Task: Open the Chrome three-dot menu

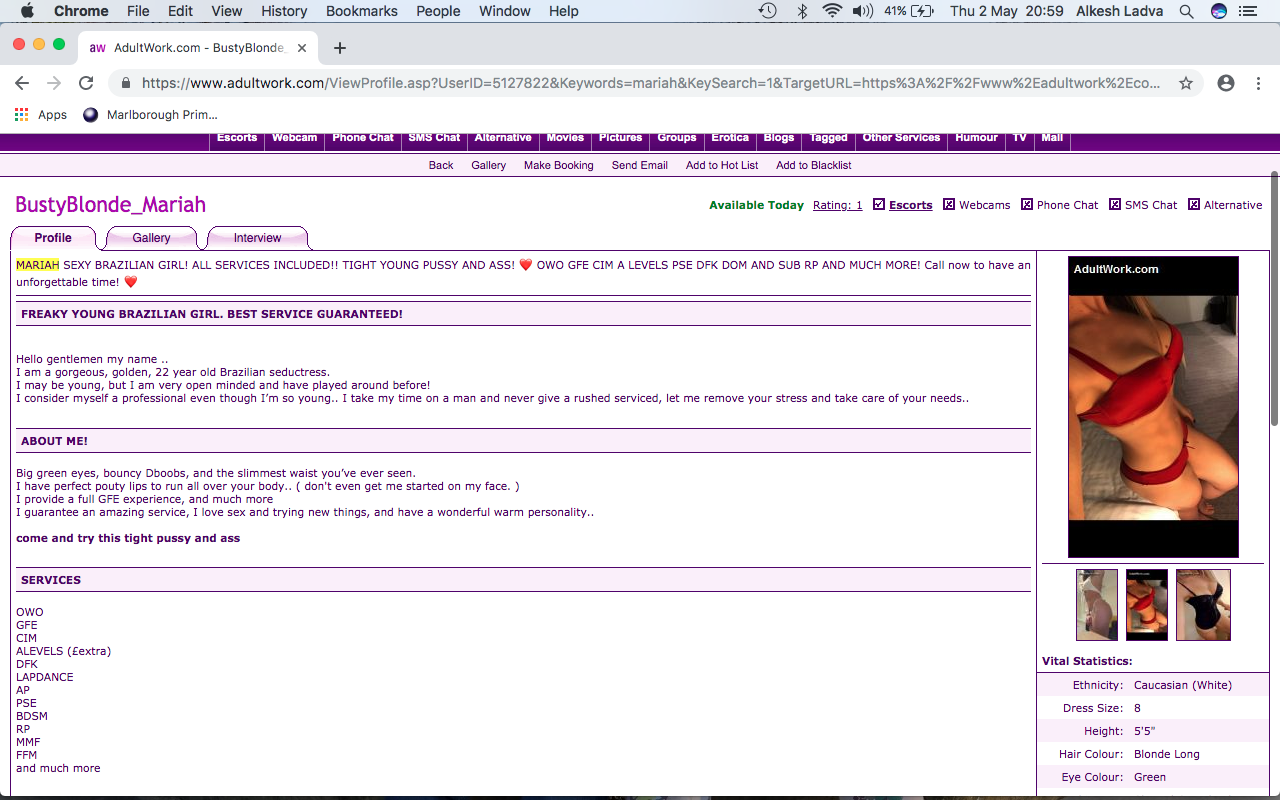Action: [1258, 83]
